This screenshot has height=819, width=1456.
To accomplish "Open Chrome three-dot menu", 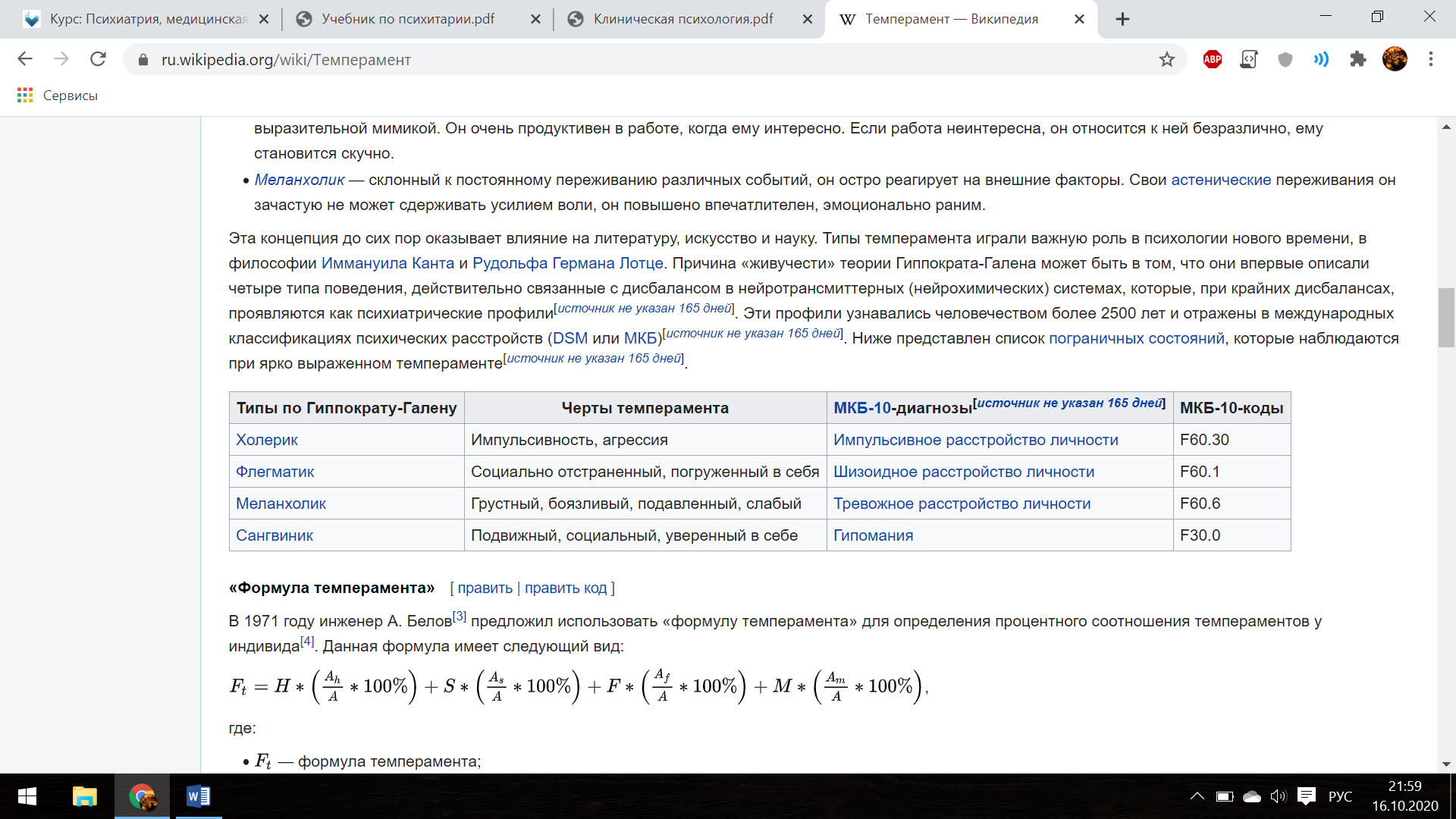I will (1431, 59).
